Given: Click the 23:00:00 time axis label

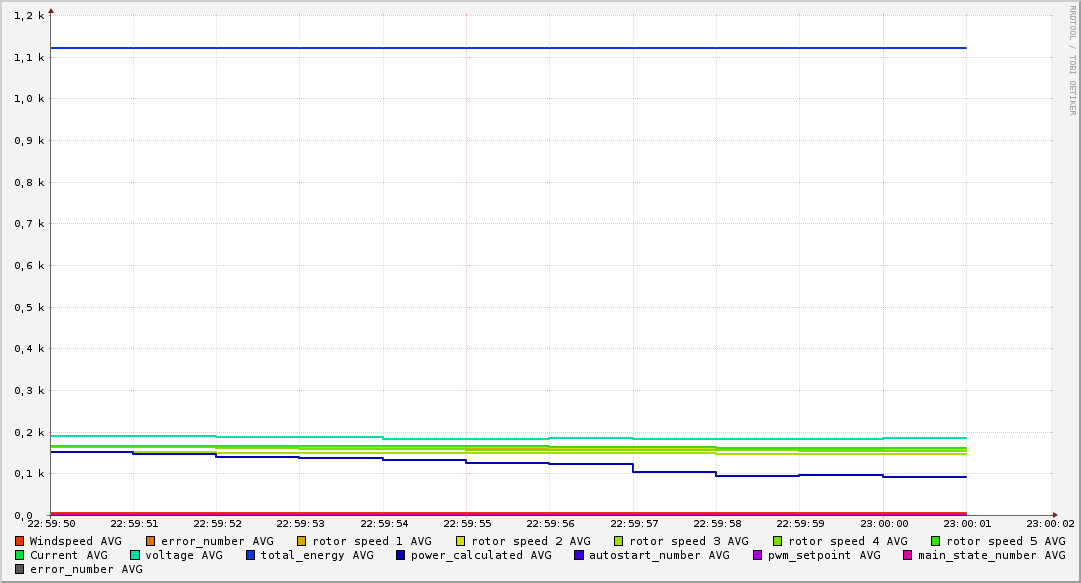Looking at the screenshot, I should 883,523.
